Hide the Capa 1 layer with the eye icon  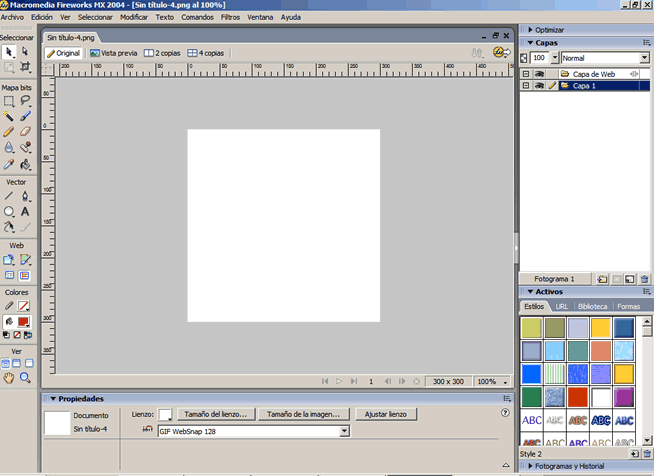(537, 86)
